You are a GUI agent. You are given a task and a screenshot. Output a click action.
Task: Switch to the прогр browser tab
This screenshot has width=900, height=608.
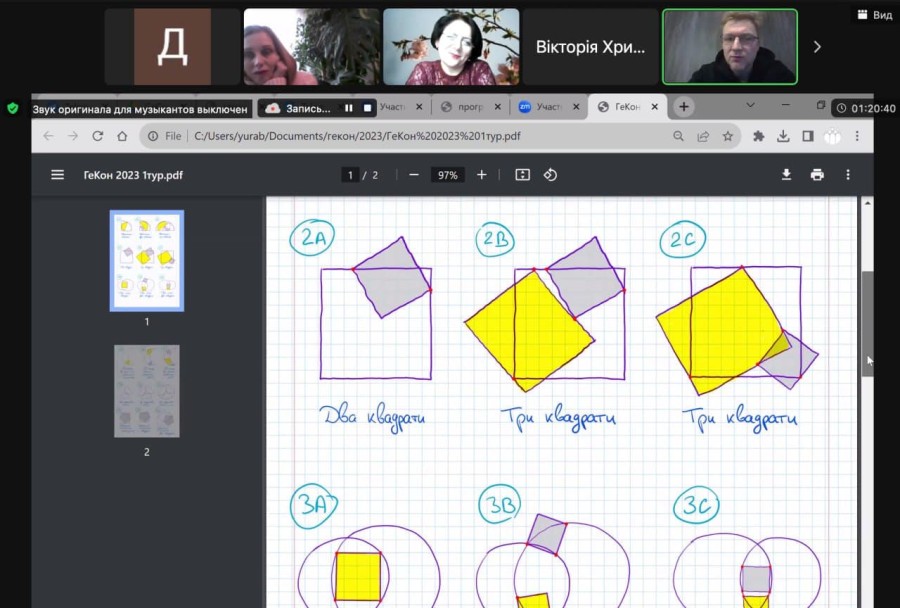pyautogui.click(x=470, y=107)
